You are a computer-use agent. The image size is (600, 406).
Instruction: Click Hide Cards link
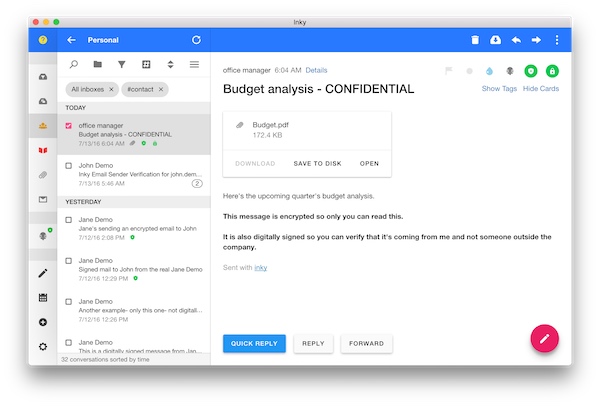541,88
